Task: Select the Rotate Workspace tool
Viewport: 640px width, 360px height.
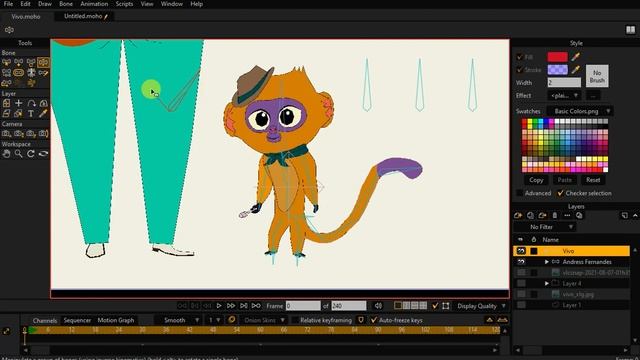Action: 31,154
